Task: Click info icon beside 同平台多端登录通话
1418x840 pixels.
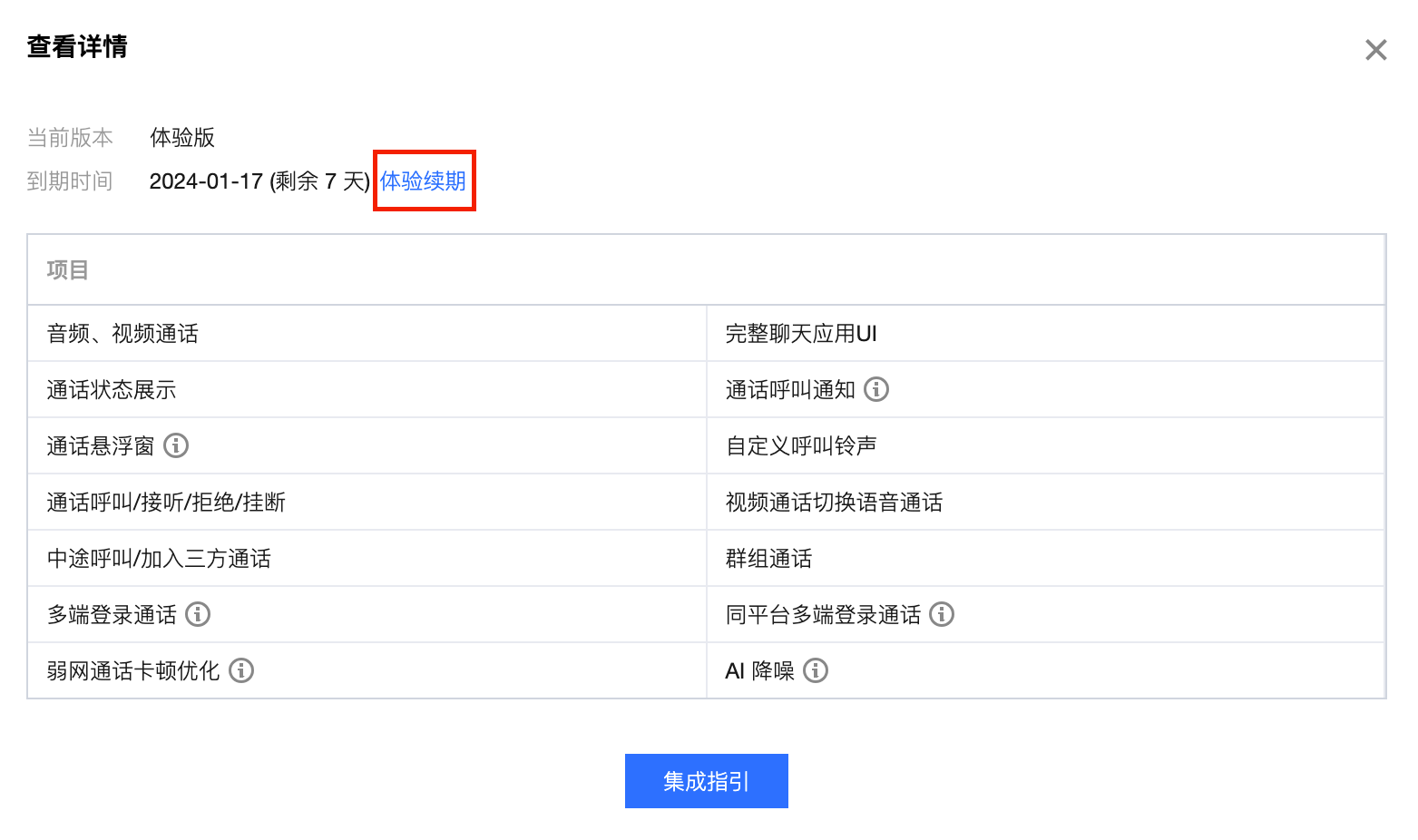Action: click(942, 614)
